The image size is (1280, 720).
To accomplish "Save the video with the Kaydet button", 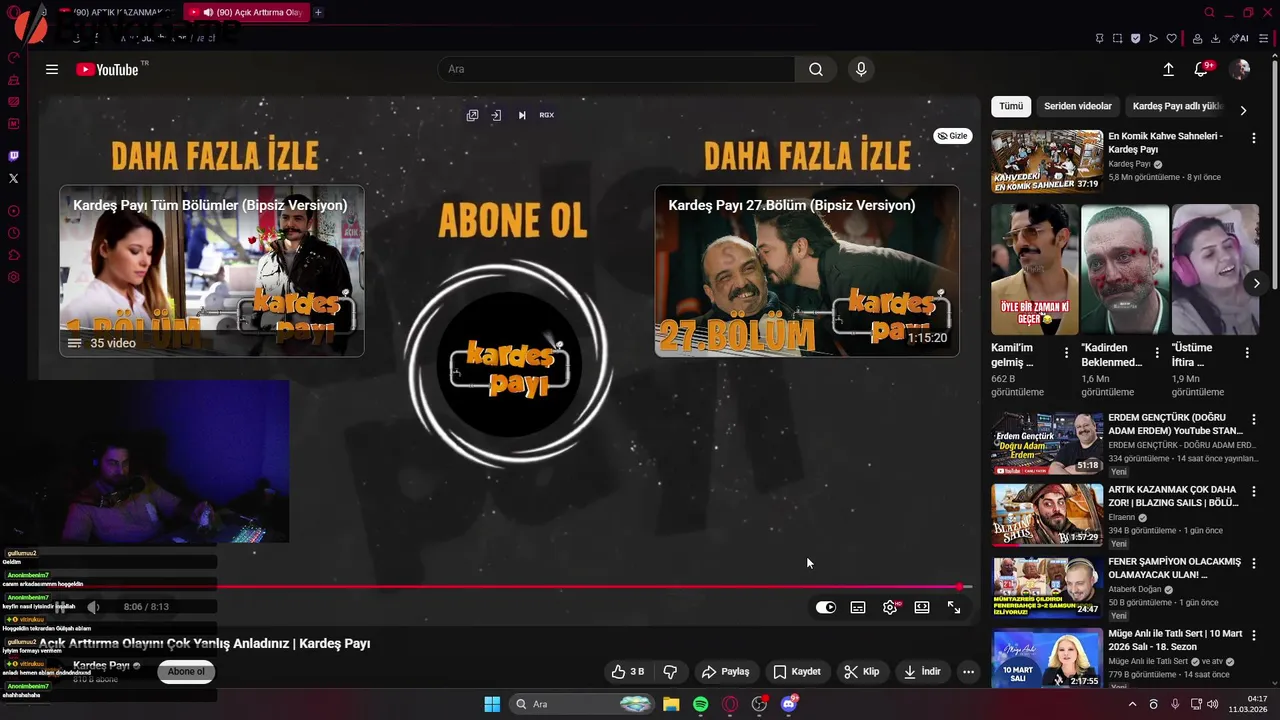I will click(x=797, y=672).
